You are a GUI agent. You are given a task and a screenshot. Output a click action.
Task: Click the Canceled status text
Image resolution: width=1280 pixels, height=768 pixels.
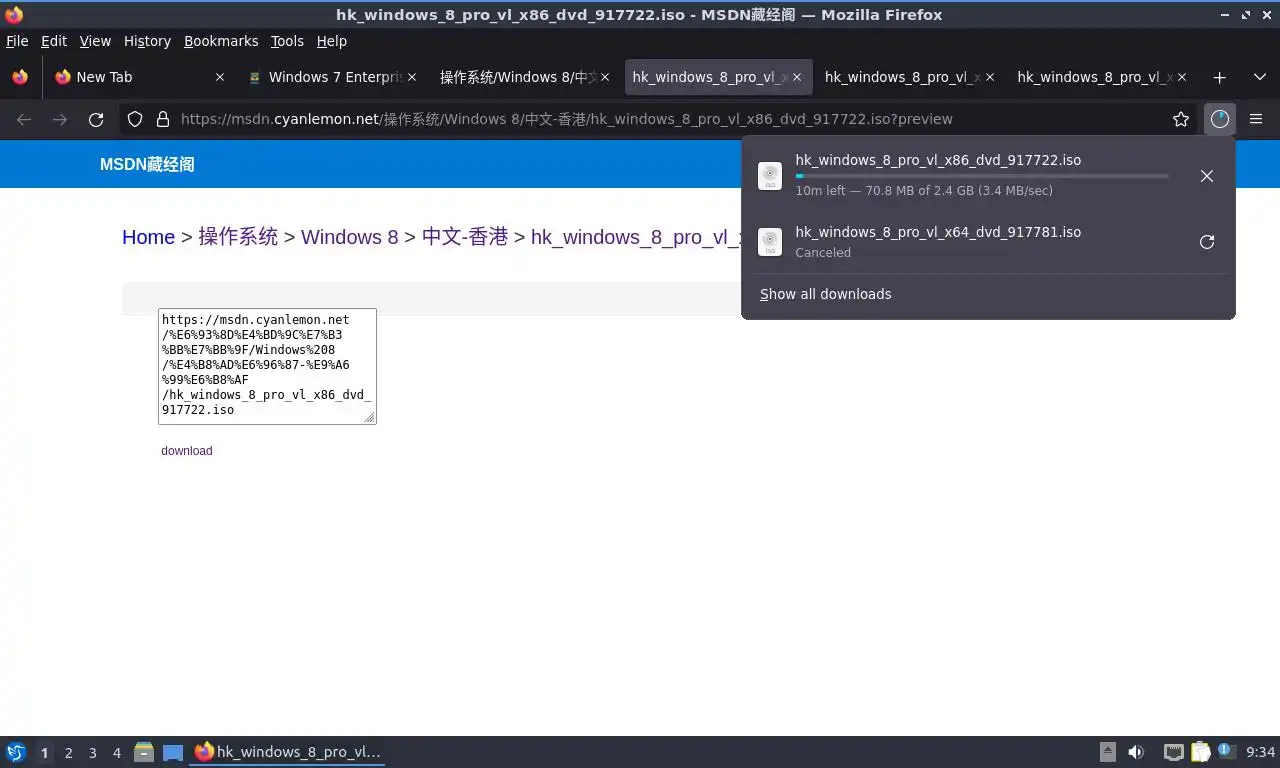(823, 253)
